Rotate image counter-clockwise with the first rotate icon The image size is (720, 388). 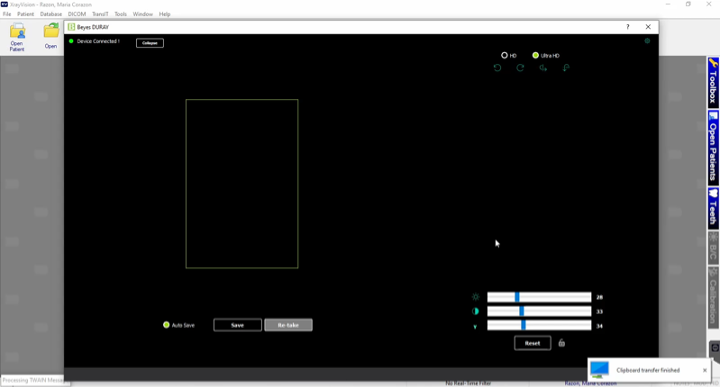tap(497, 68)
